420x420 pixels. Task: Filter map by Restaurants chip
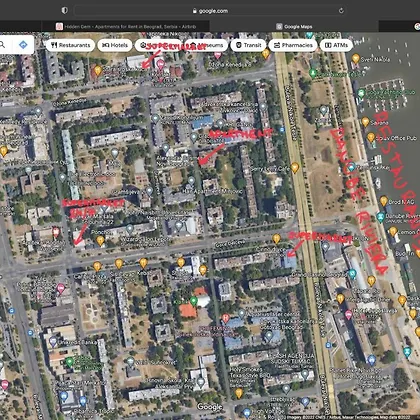coord(71,45)
